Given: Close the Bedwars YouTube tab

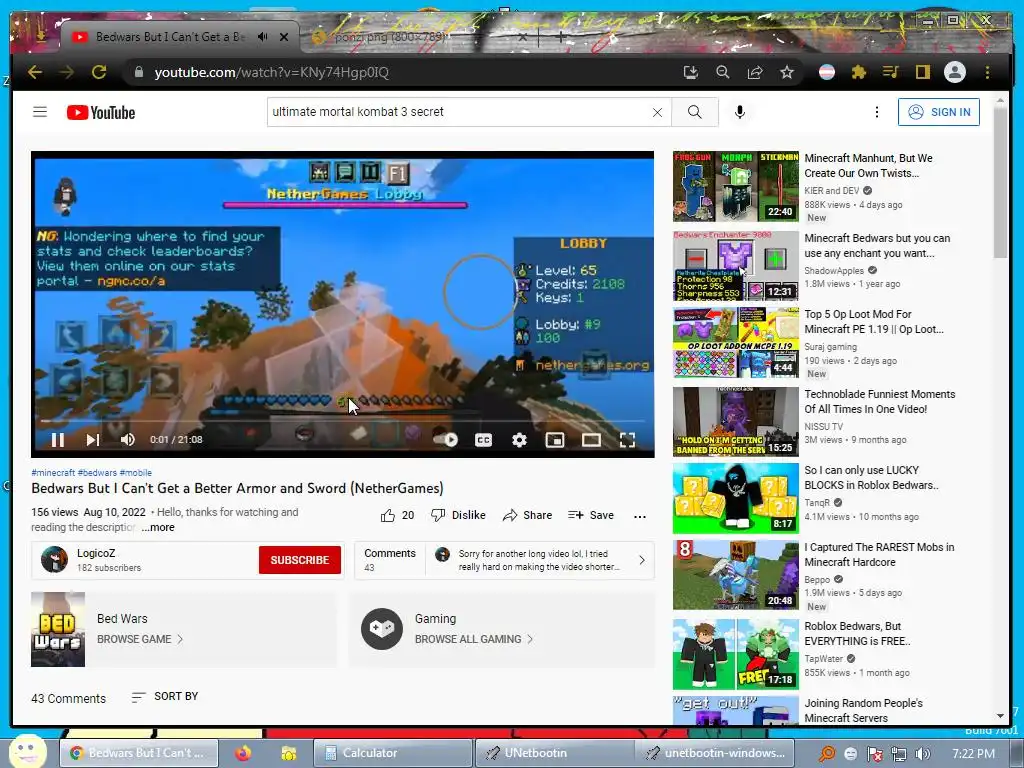Looking at the screenshot, I should (x=284, y=37).
